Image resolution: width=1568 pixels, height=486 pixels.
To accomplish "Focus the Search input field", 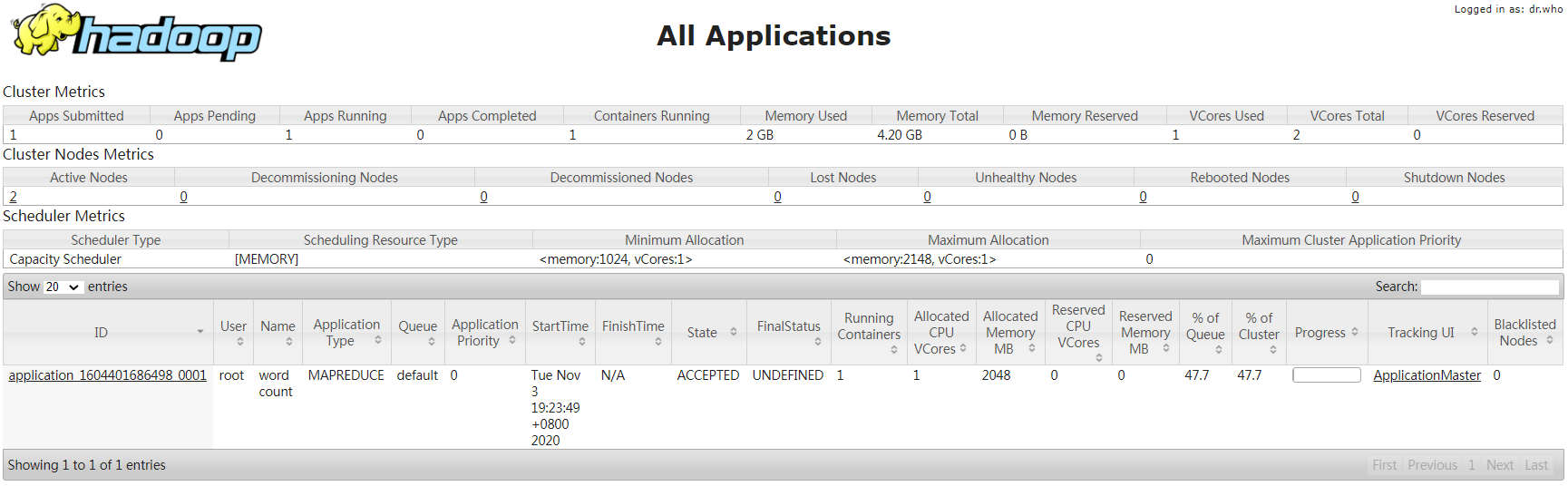I will (x=1489, y=287).
